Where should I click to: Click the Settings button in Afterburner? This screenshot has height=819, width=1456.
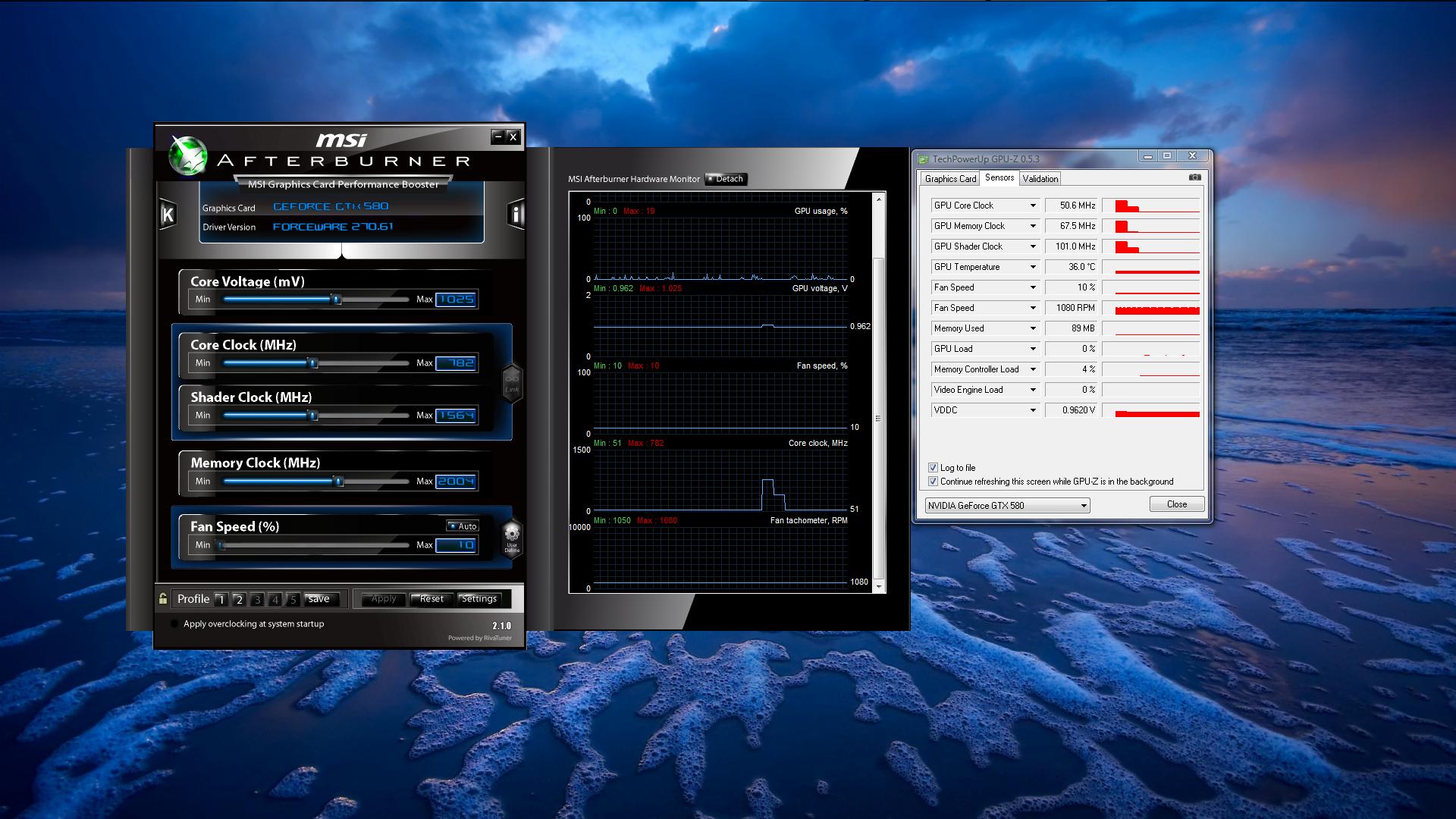tap(479, 599)
